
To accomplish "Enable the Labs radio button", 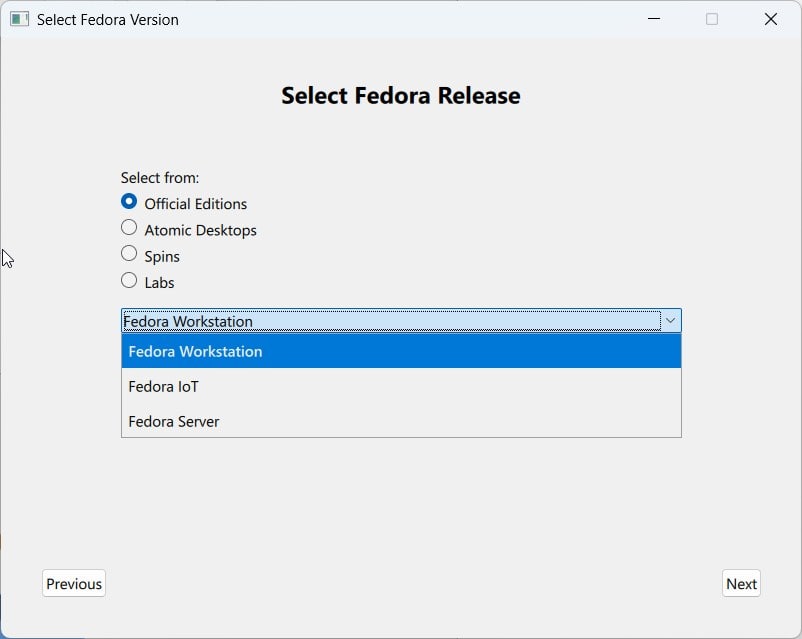I will click(129, 281).
